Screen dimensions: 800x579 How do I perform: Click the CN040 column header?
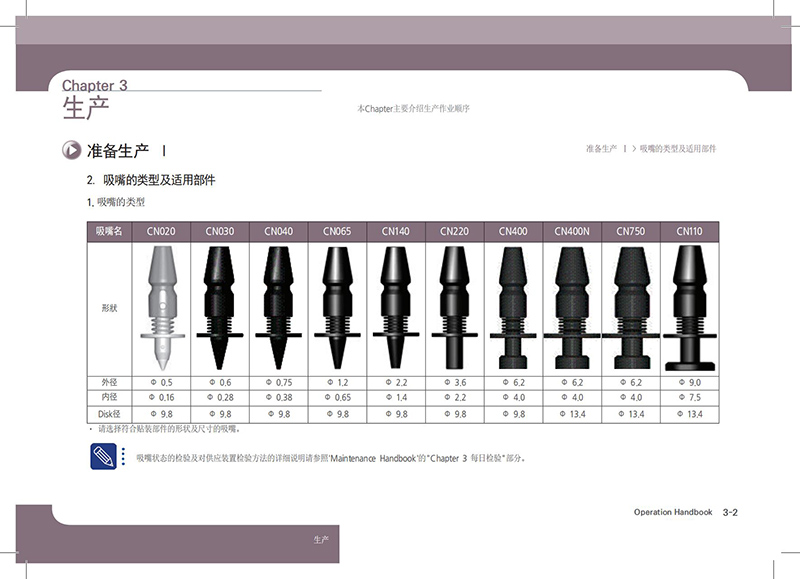coord(278,231)
